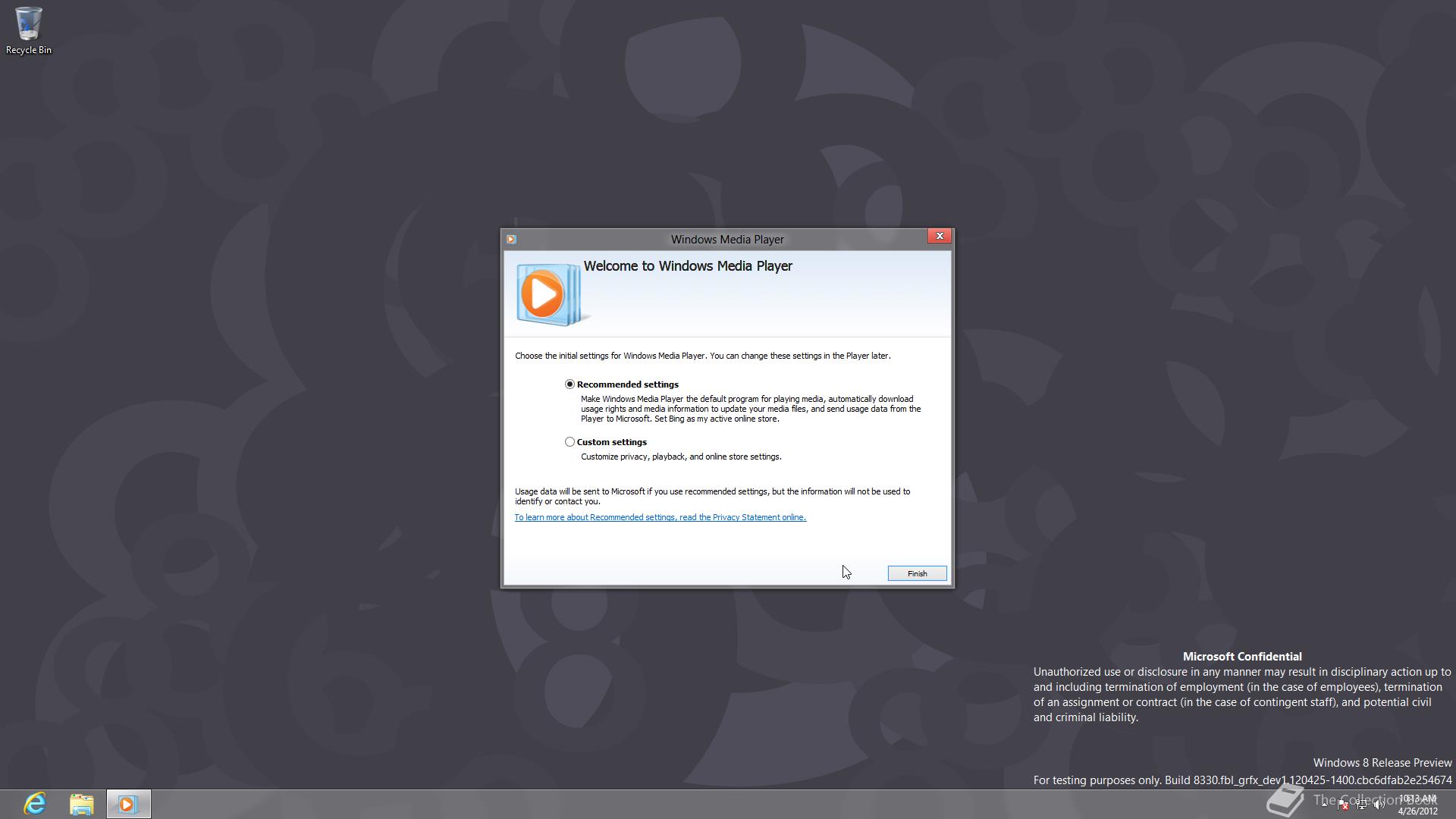Image resolution: width=1456 pixels, height=819 pixels.
Task: Open the Privacy Statement online link
Action: (660, 517)
